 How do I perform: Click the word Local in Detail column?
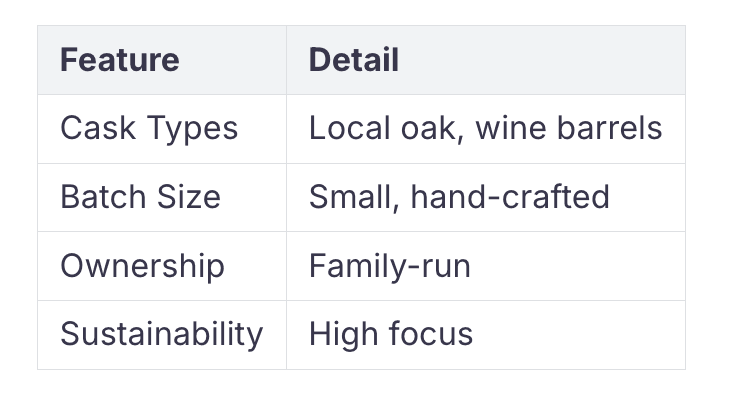350,128
